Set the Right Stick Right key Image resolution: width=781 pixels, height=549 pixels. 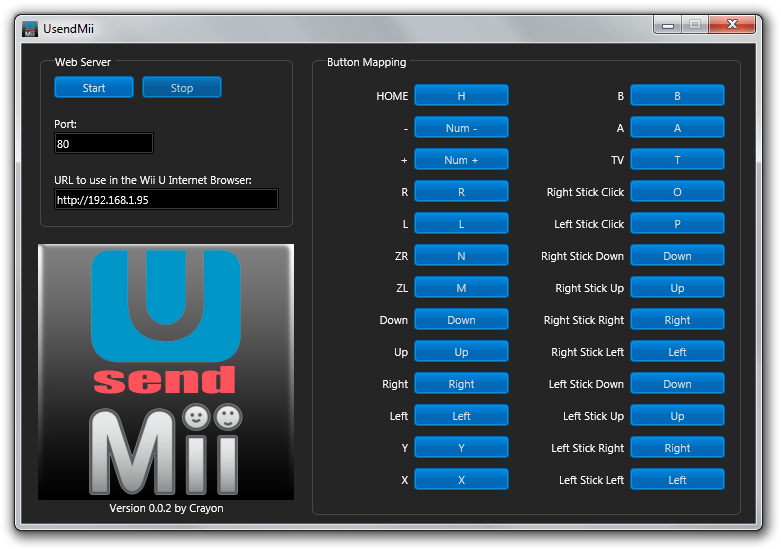pos(677,320)
